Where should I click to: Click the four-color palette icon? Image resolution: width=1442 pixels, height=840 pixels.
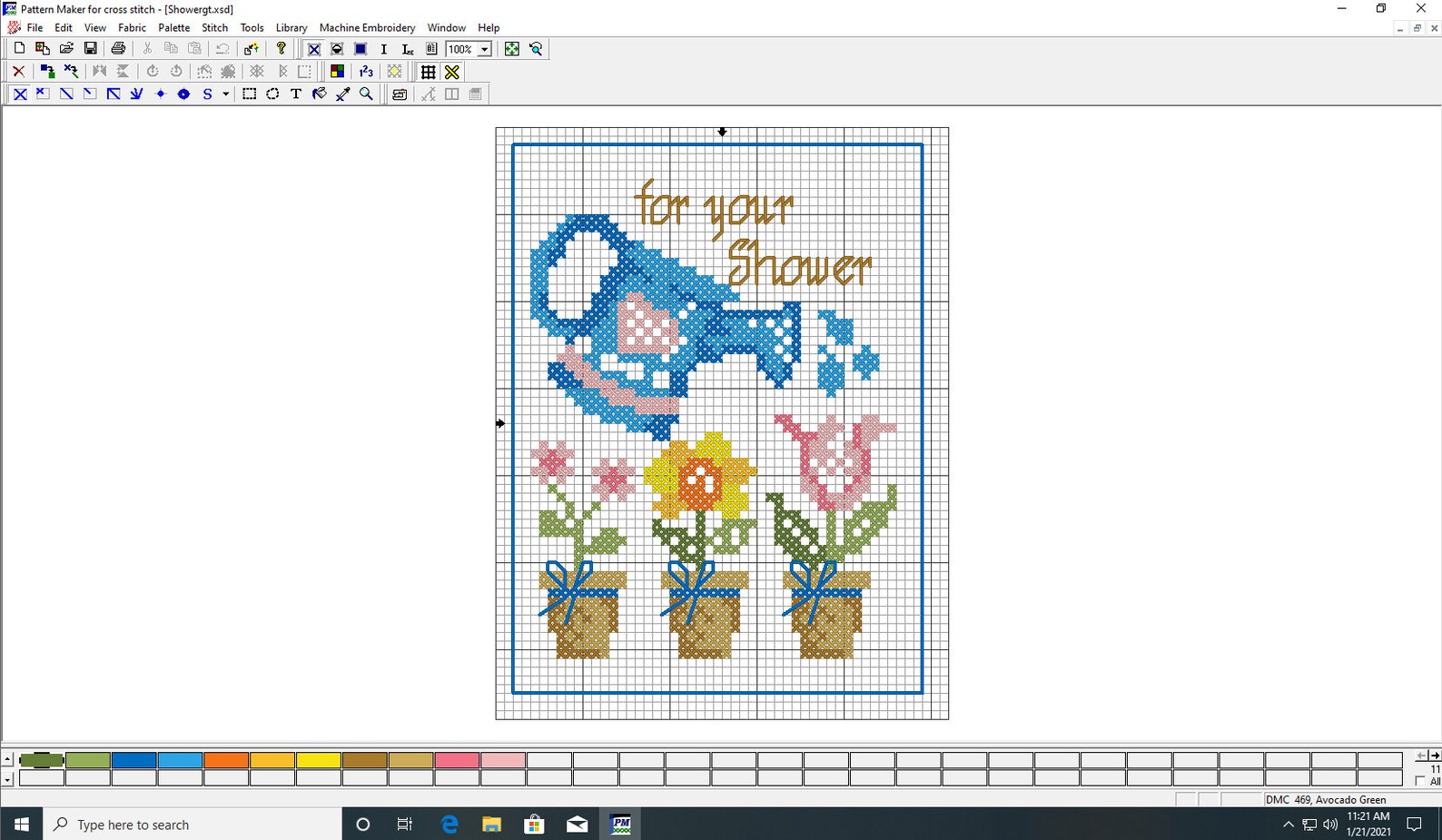[x=337, y=72]
